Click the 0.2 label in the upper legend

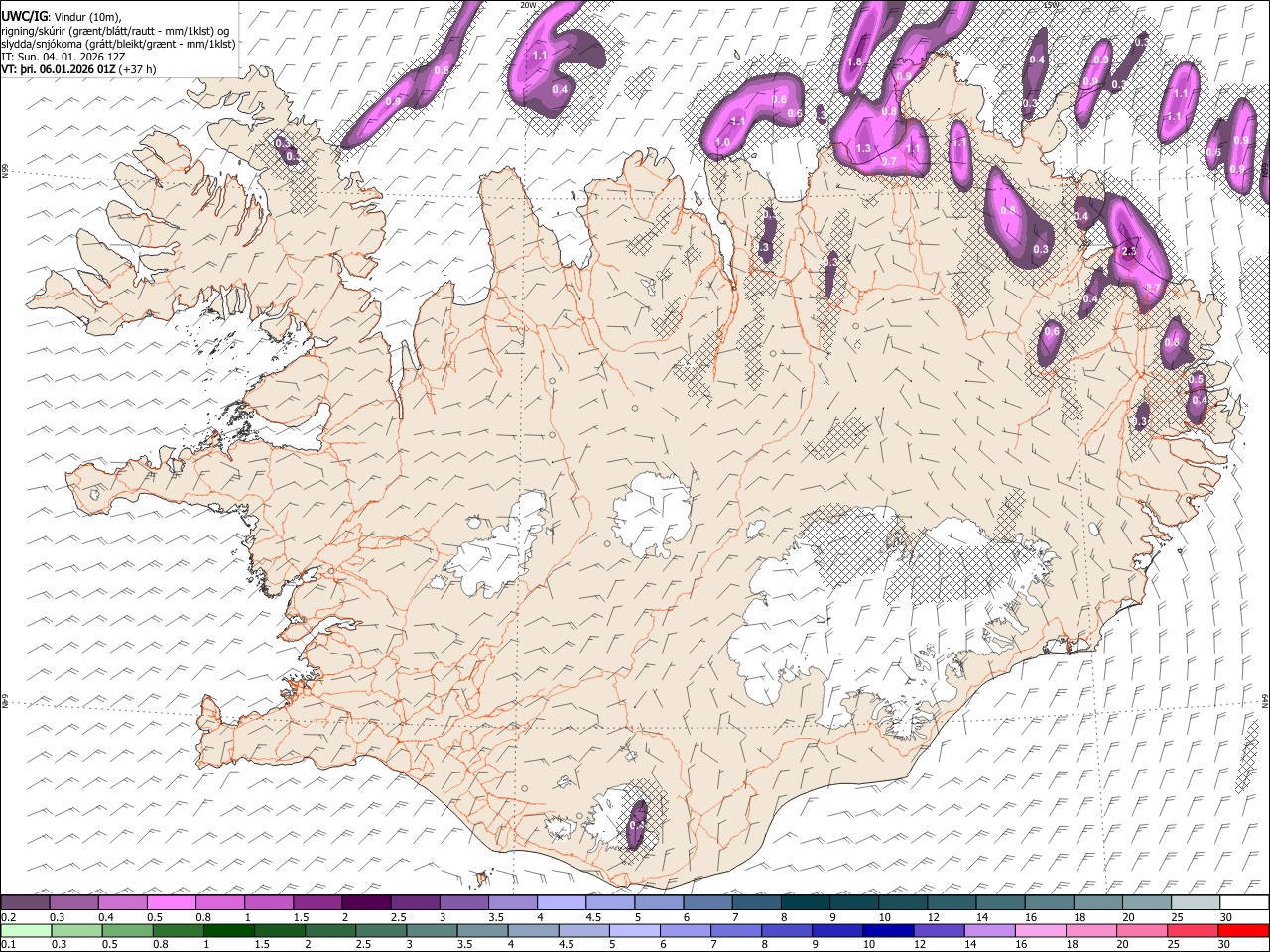point(8,917)
